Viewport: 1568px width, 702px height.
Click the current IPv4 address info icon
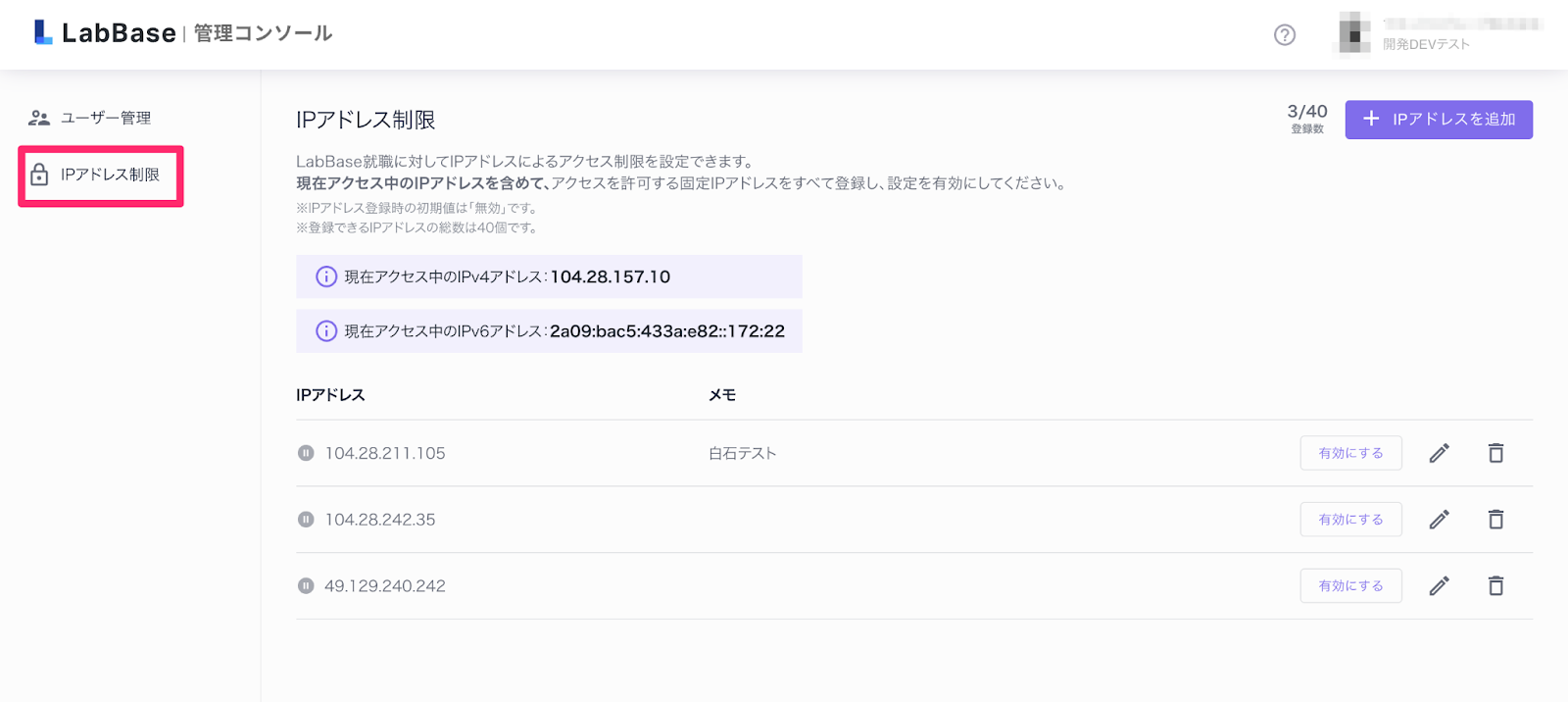(x=326, y=276)
